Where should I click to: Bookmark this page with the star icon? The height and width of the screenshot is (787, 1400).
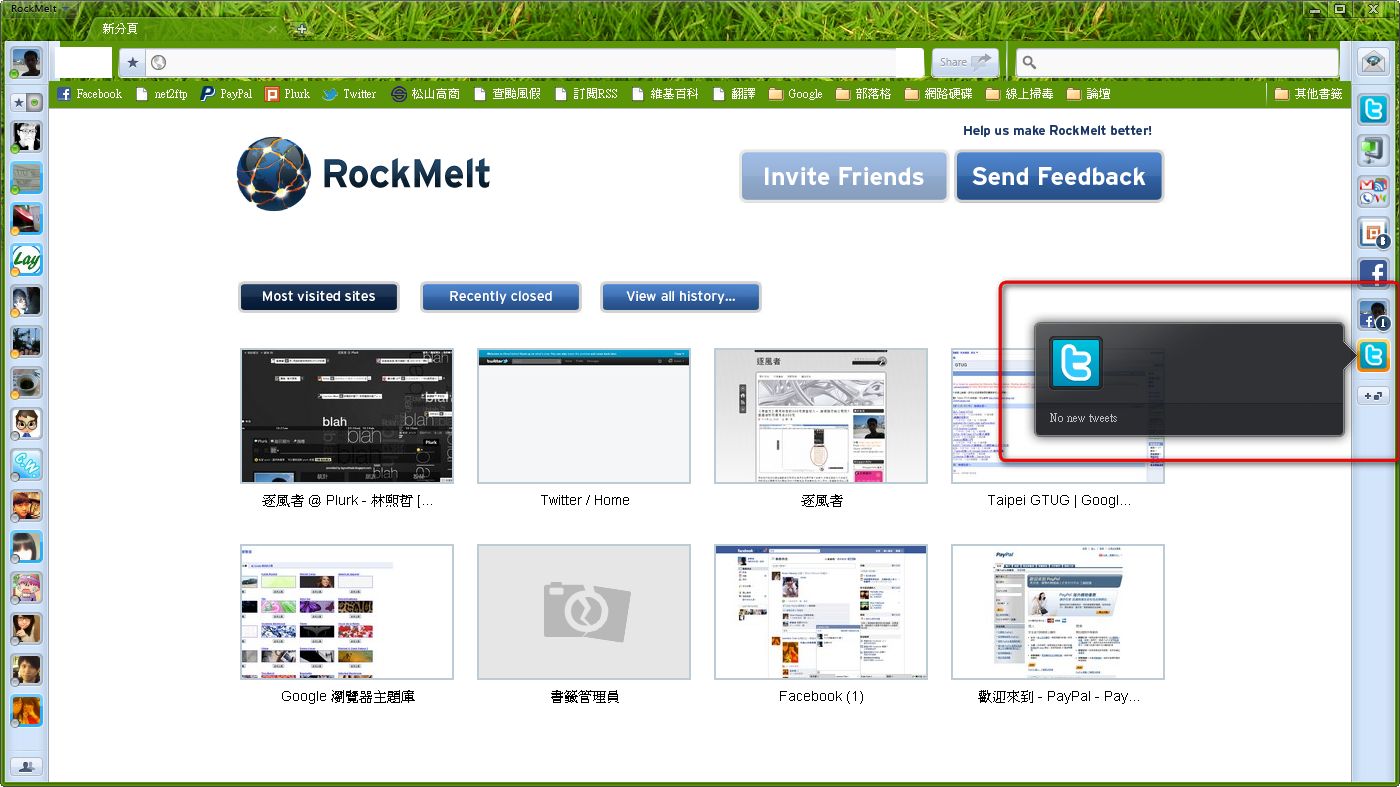point(133,62)
